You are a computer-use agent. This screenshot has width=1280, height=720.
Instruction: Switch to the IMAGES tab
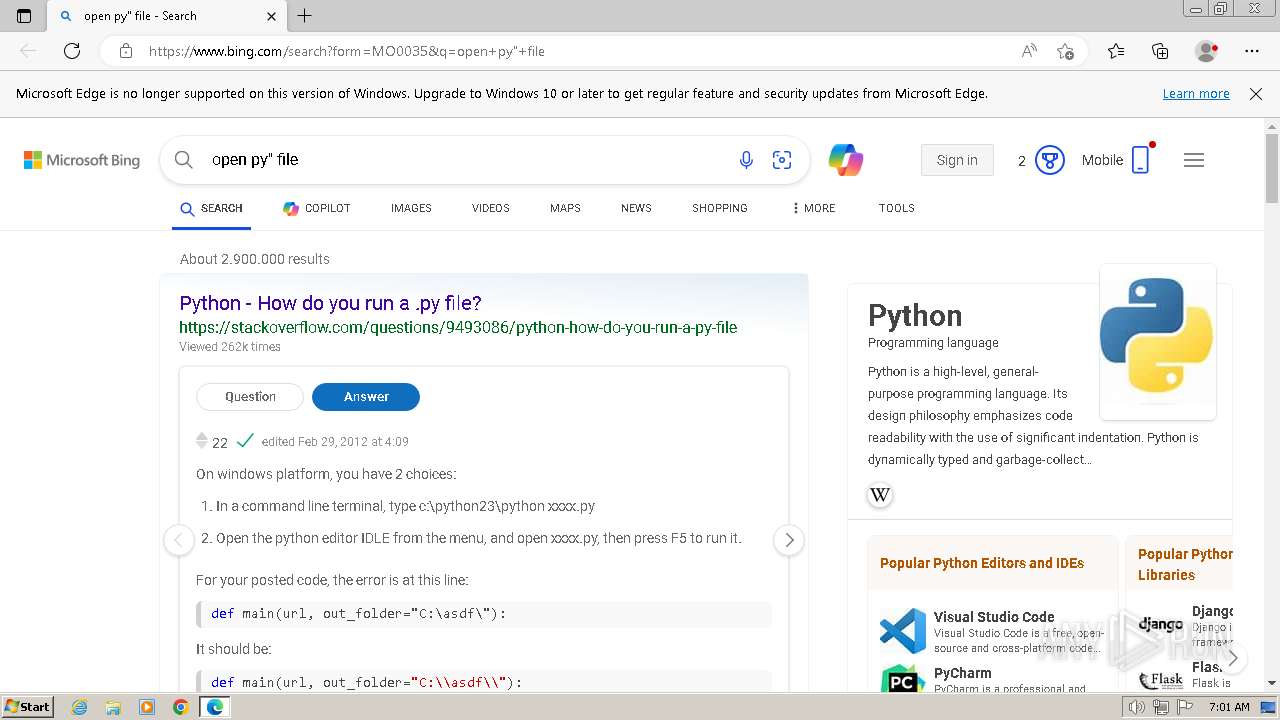[x=411, y=208]
